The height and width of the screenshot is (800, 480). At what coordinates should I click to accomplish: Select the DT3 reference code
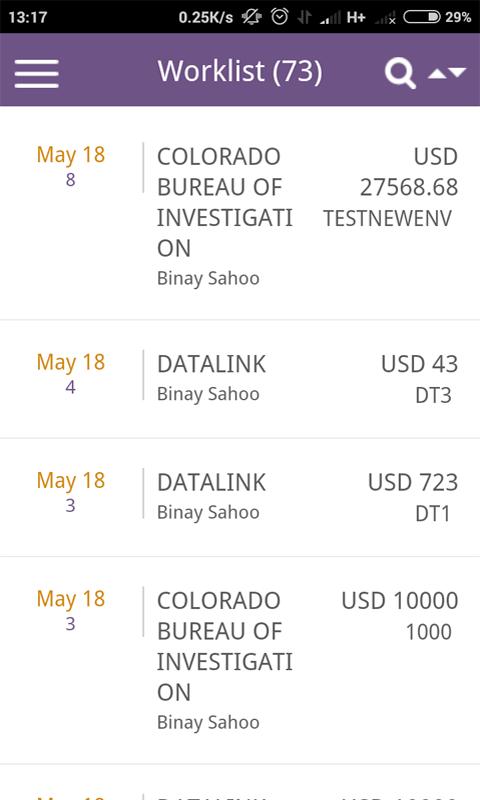[433, 395]
